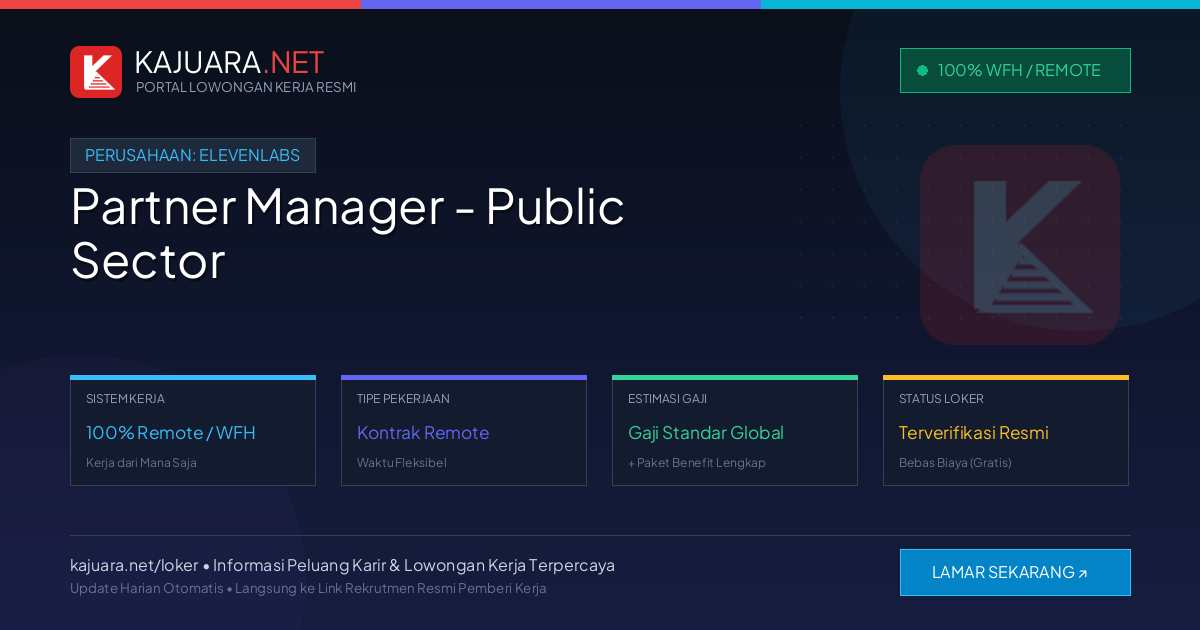Screen dimensions: 1200x630
Task: Click the ESTIMASI GAJI card label
Action: (x=667, y=398)
